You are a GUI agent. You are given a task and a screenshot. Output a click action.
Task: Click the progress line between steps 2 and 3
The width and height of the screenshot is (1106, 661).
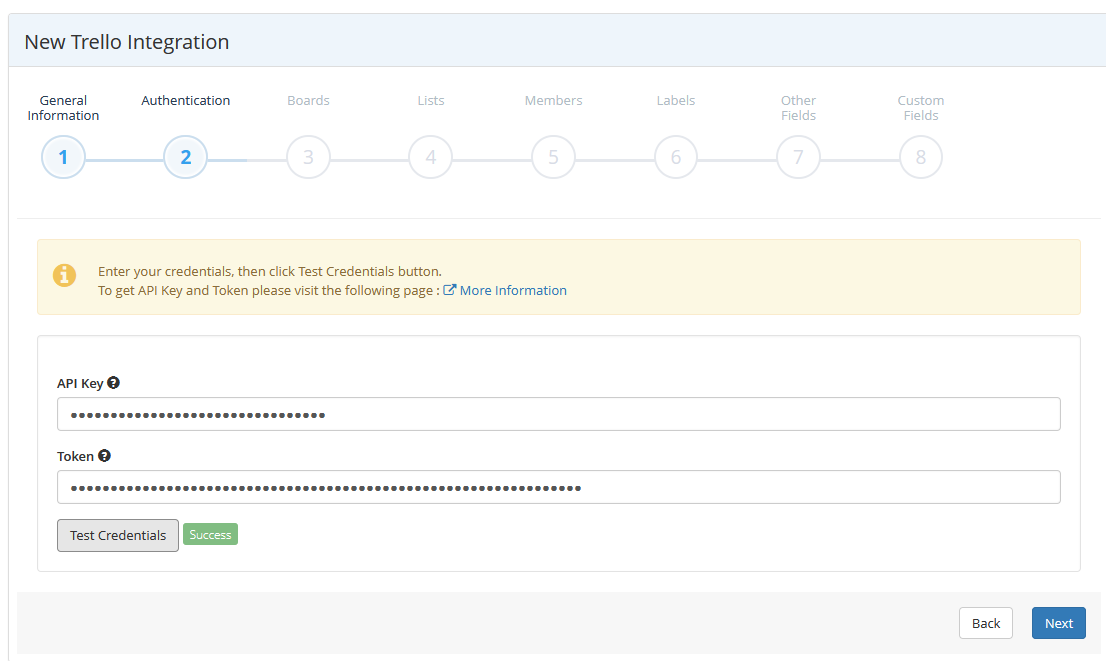(246, 157)
